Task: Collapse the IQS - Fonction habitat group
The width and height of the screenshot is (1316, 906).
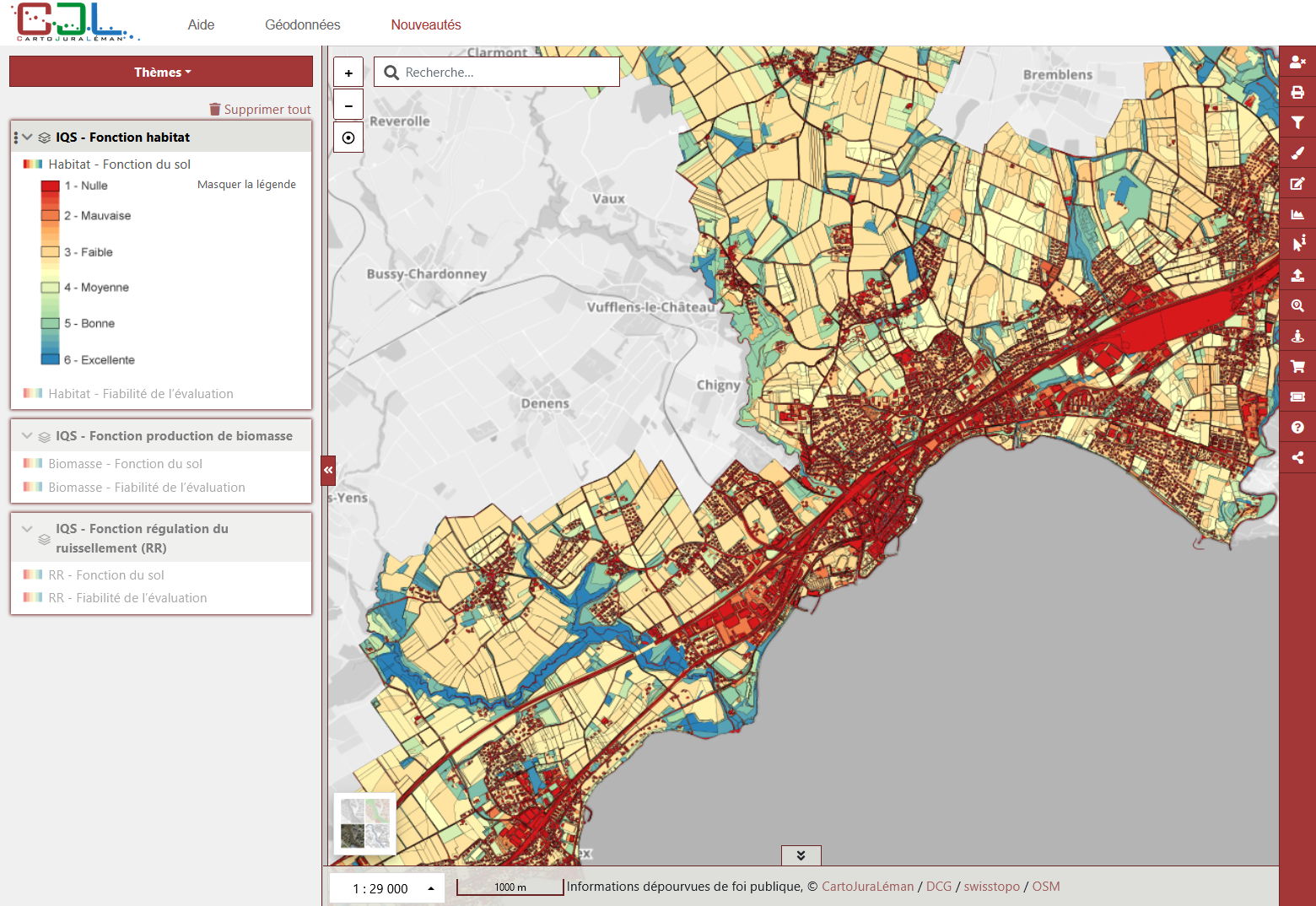Action: pyautogui.click(x=28, y=137)
